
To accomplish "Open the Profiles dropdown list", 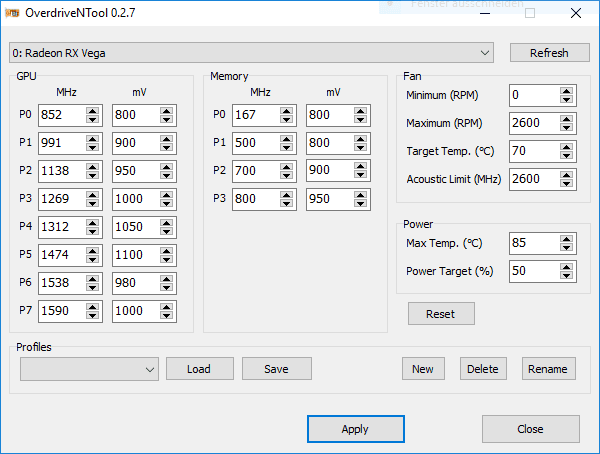I will coord(90,369).
